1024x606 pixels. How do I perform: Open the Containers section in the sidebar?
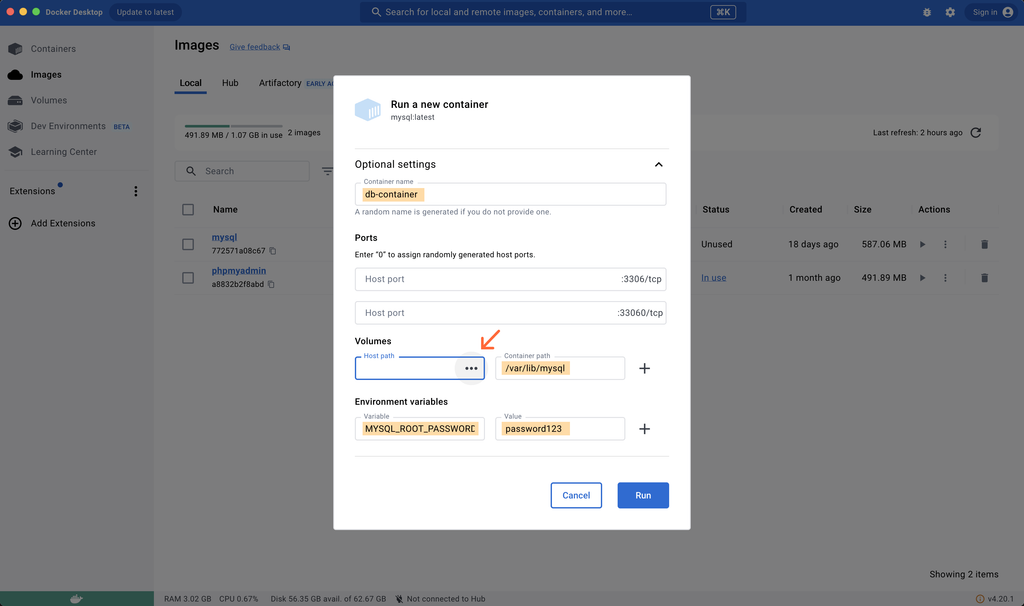pos(50,48)
